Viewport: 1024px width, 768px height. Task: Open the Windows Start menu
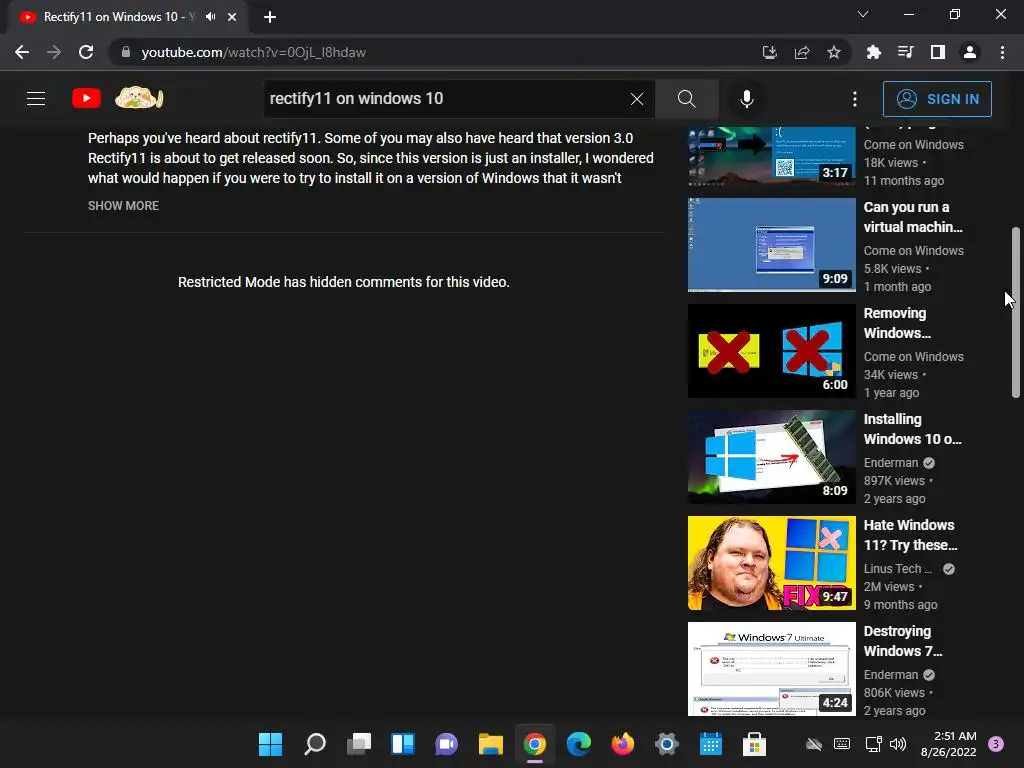[270, 744]
